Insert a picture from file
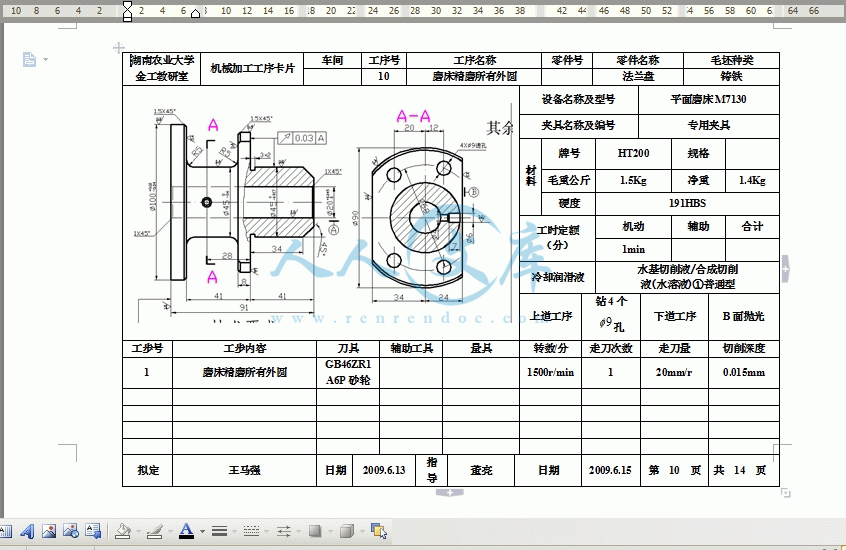The height and width of the screenshot is (550, 846). click(49, 532)
